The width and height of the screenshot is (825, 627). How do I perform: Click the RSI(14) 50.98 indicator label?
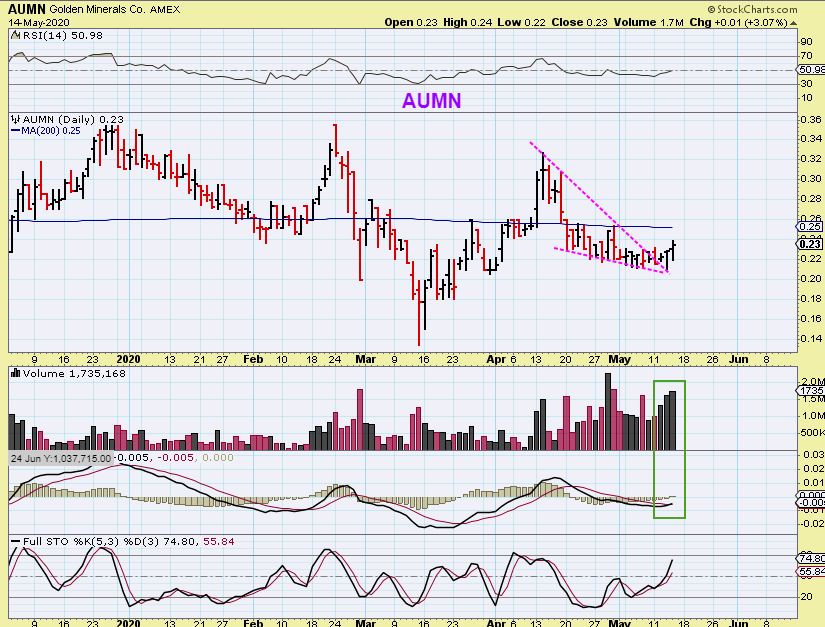(62, 36)
